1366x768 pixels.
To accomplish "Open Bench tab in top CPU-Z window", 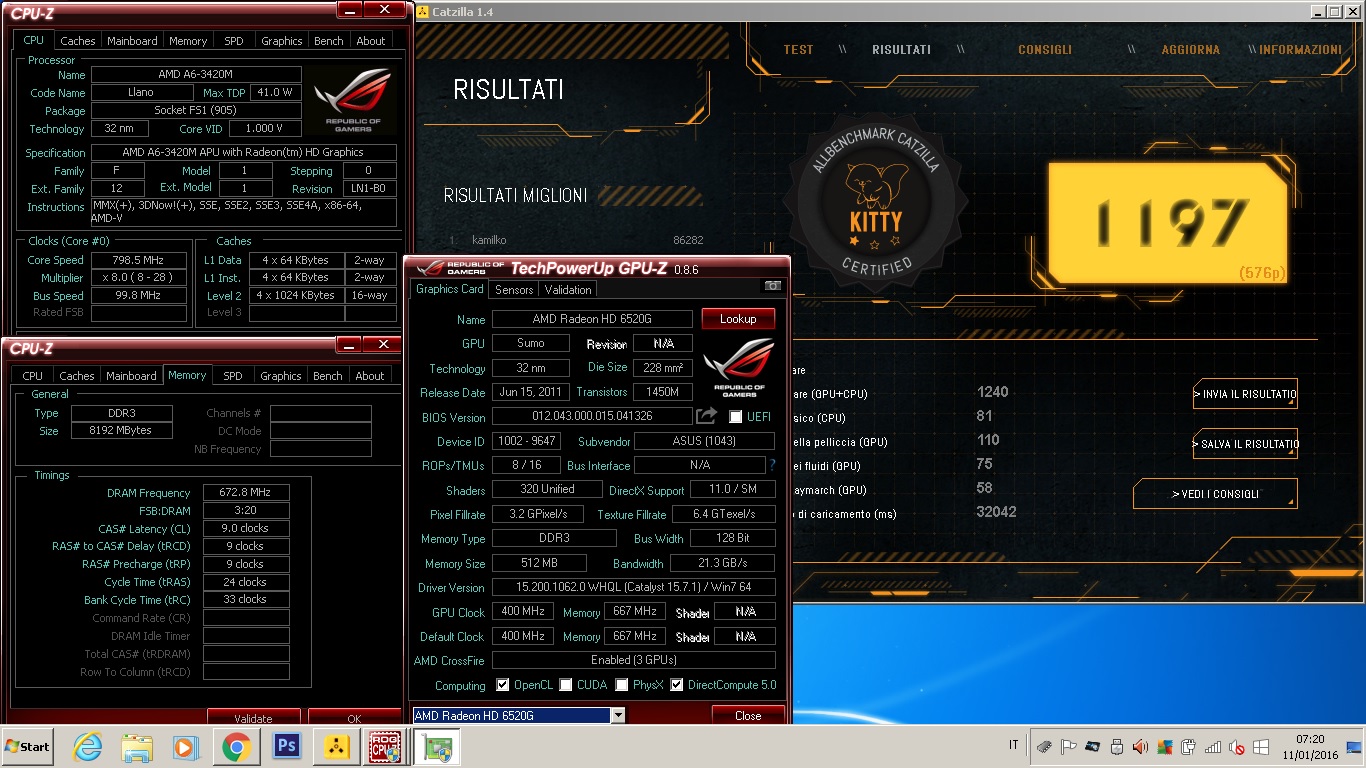I will click(329, 41).
